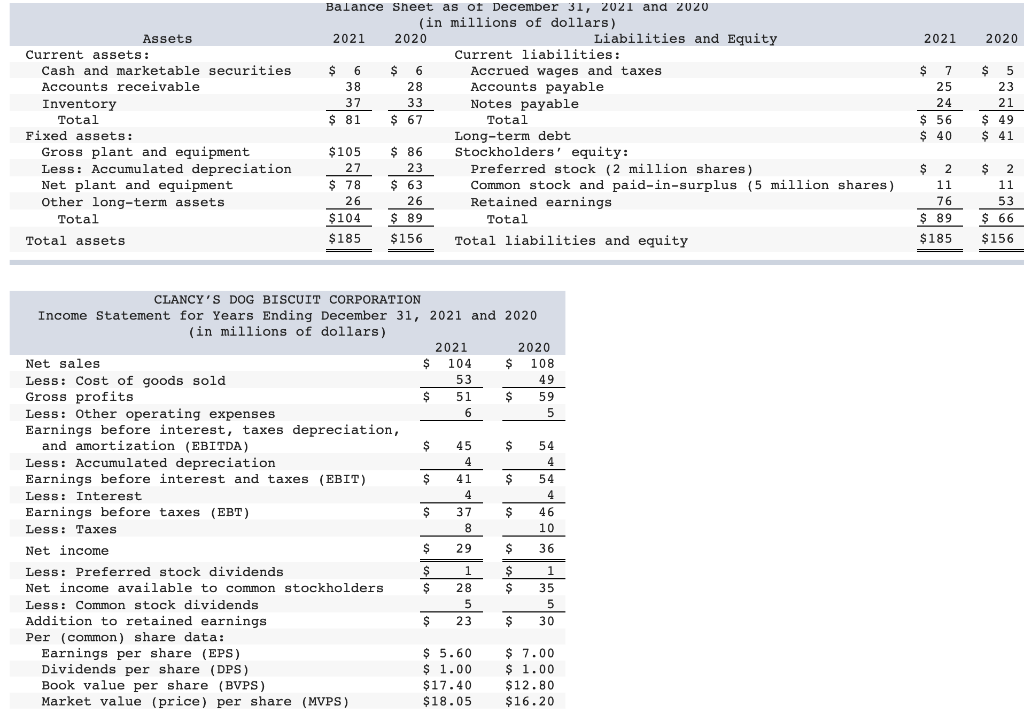
Task: Click 'Less: Cost of goods sold' label
Action: click(125, 381)
